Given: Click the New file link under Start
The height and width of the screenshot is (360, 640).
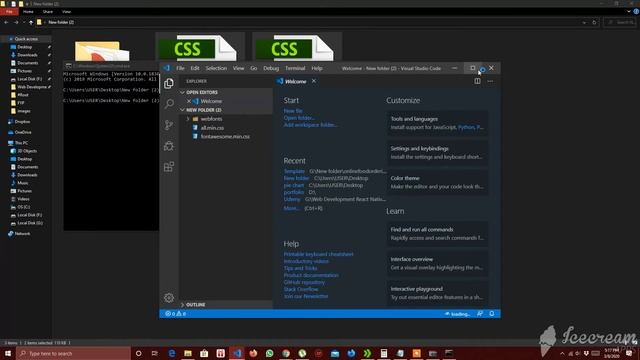Looking at the screenshot, I should tap(293, 111).
